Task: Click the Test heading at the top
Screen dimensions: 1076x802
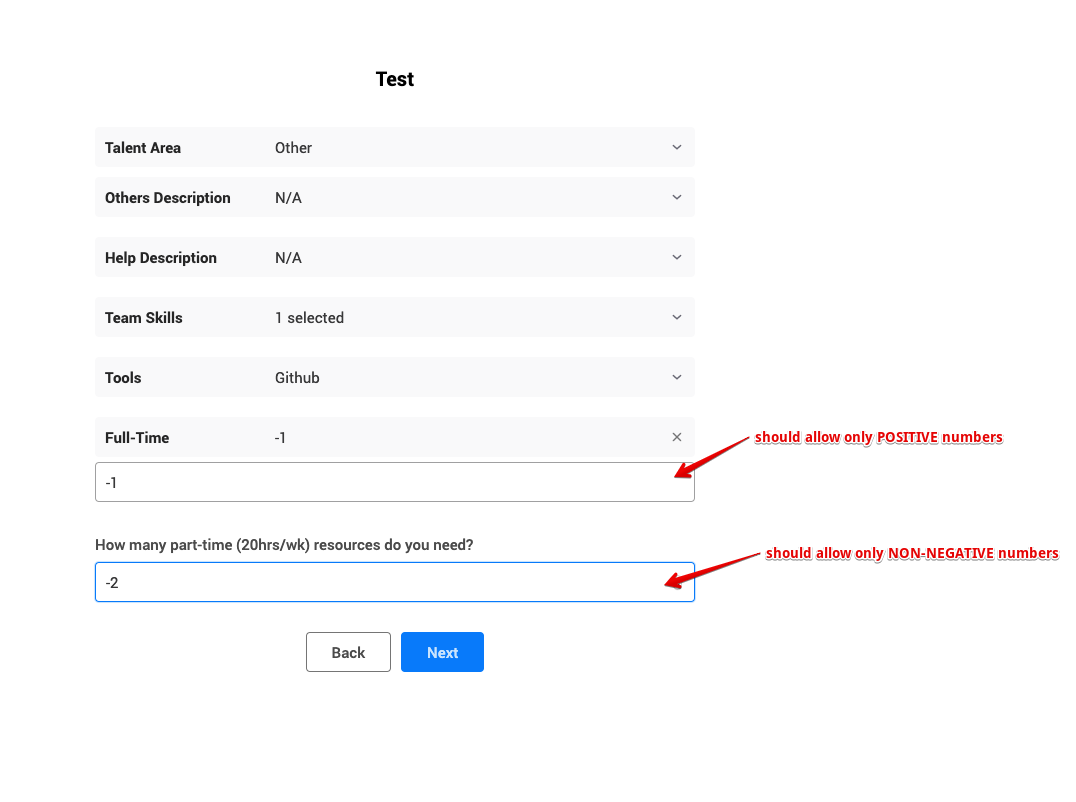Action: [x=394, y=79]
